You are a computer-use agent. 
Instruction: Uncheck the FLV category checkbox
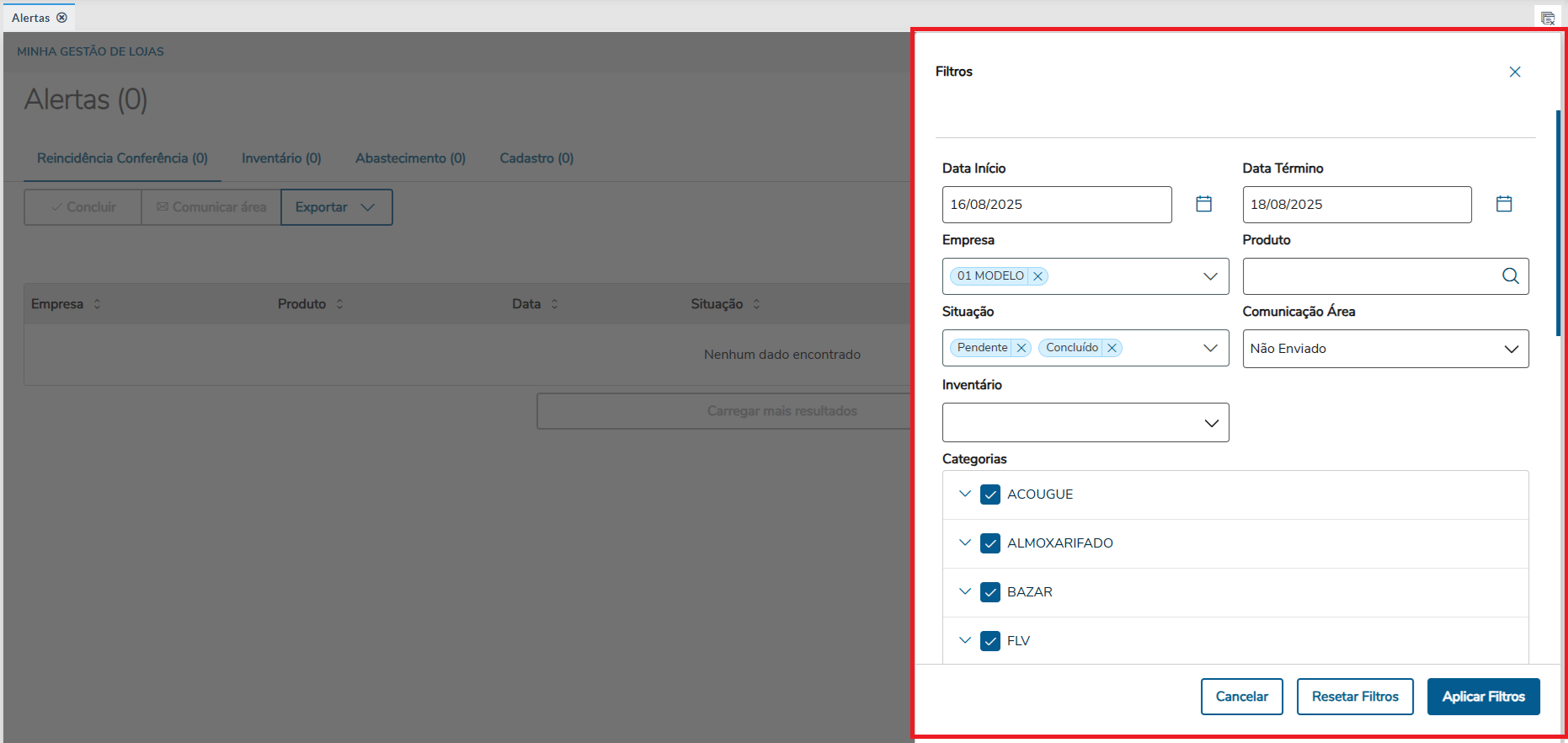[990, 641]
